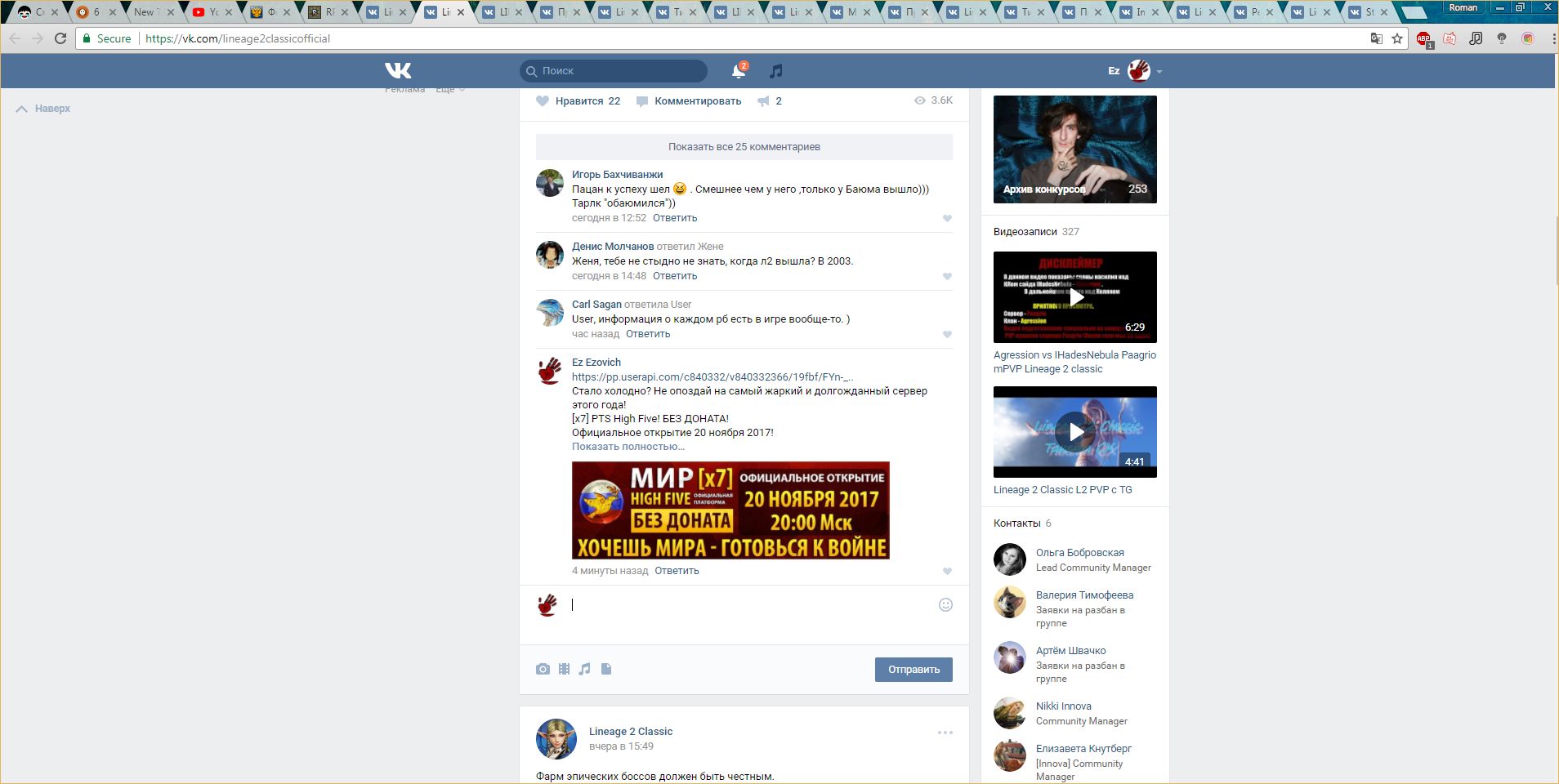The width and height of the screenshot is (1559, 784).
Task: Like Carl Sagan's comment with the heart
Action: point(947,334)
